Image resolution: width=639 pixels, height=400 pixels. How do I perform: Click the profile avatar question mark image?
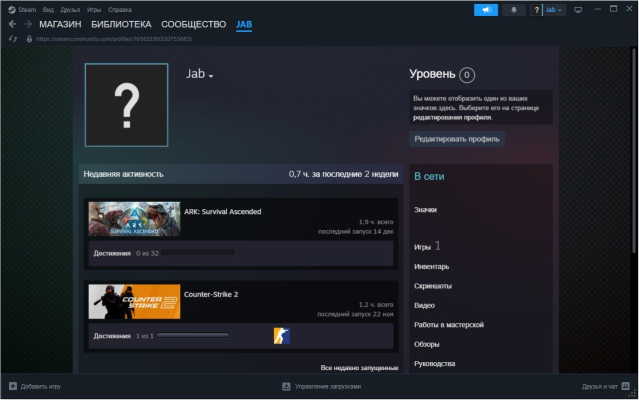click(x=127, y=104)
